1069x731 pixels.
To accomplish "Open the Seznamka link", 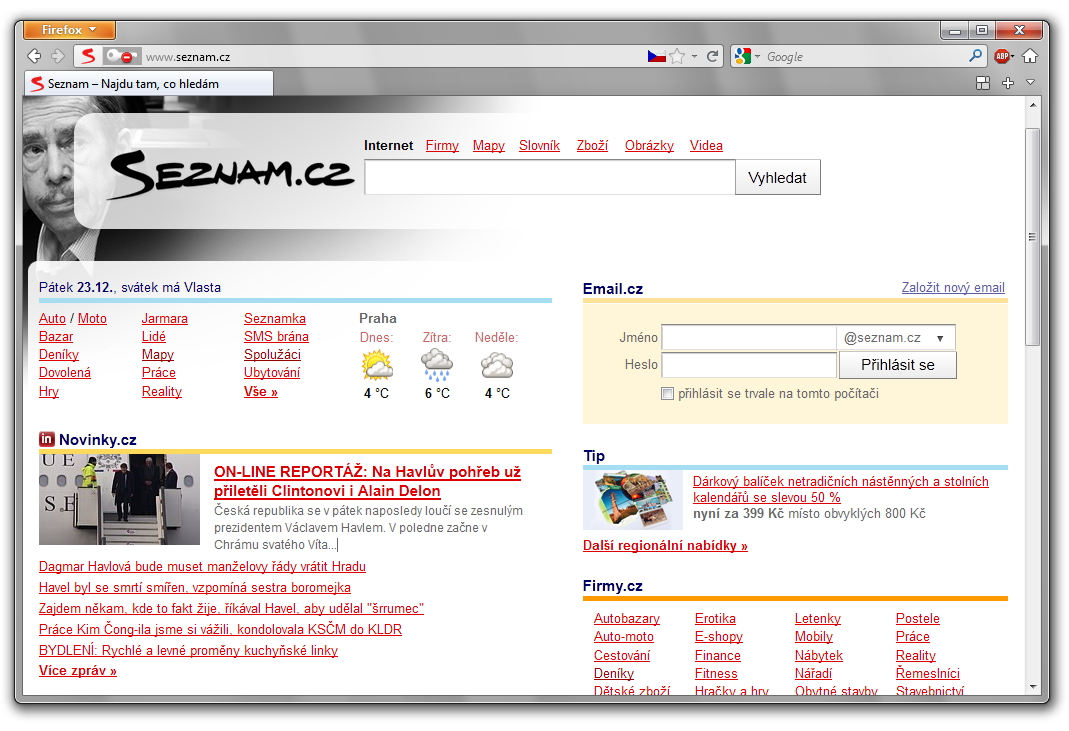I will (x=275, y=318).
